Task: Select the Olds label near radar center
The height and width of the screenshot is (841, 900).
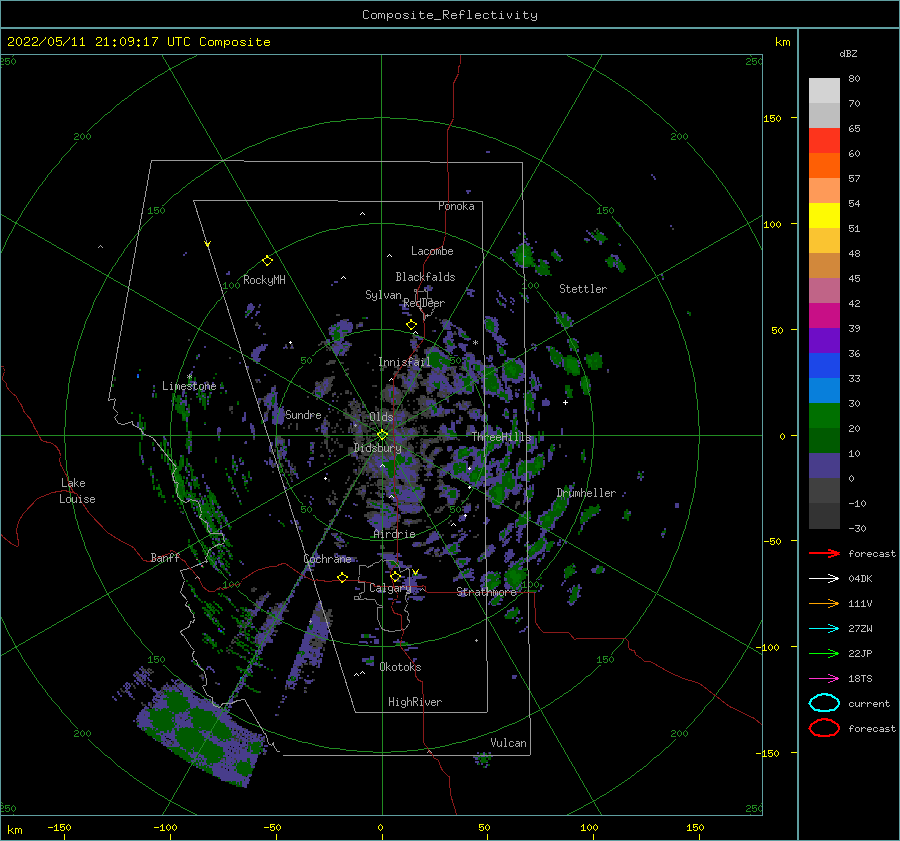Action: click(x=381, y=417)
